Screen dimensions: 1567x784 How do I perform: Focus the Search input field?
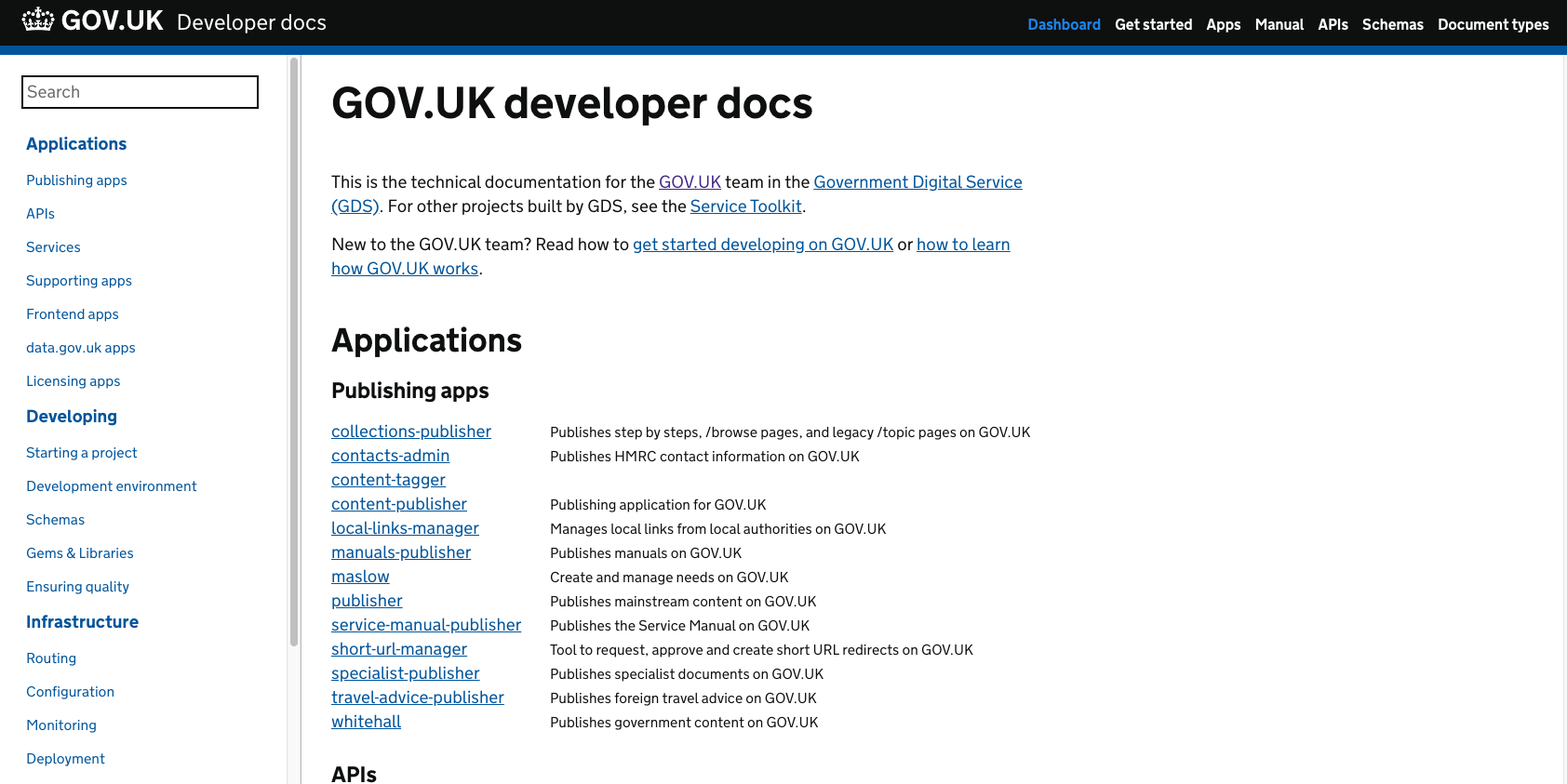tap(140, 92)
